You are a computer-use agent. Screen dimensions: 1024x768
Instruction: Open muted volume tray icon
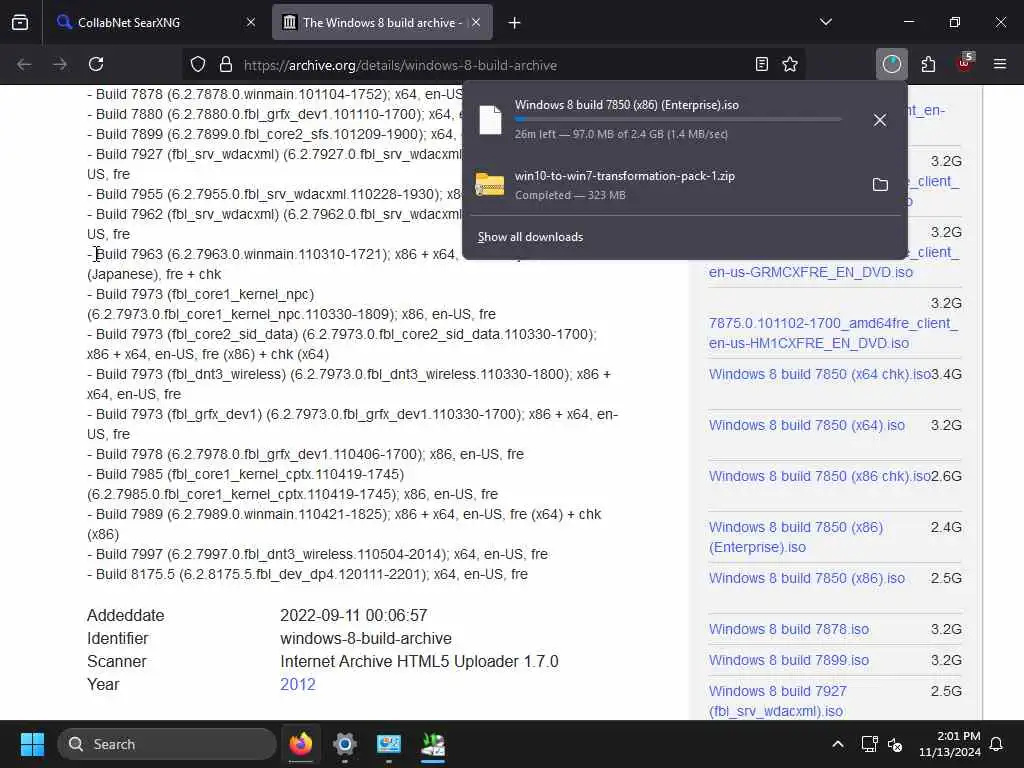click(895, 744)
